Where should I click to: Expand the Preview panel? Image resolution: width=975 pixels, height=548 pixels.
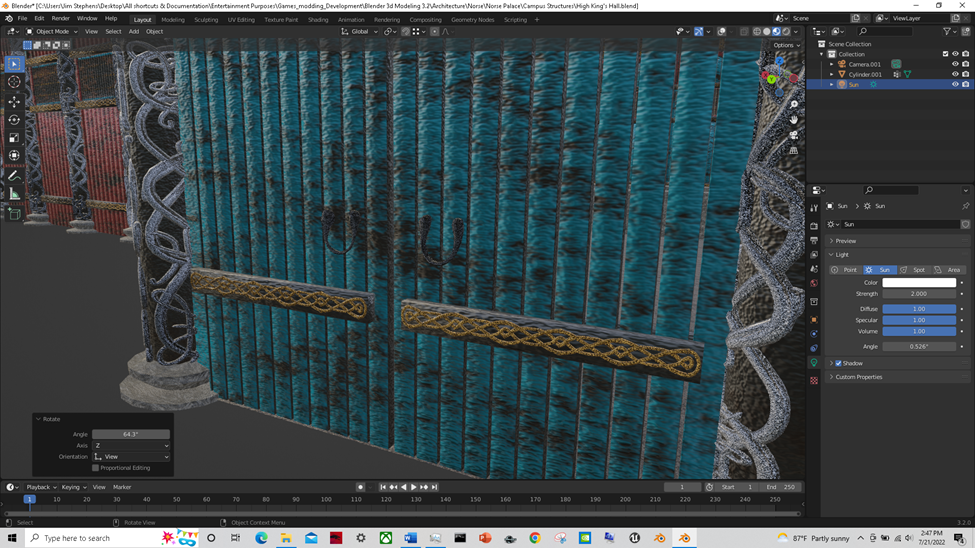coord(845,241)
